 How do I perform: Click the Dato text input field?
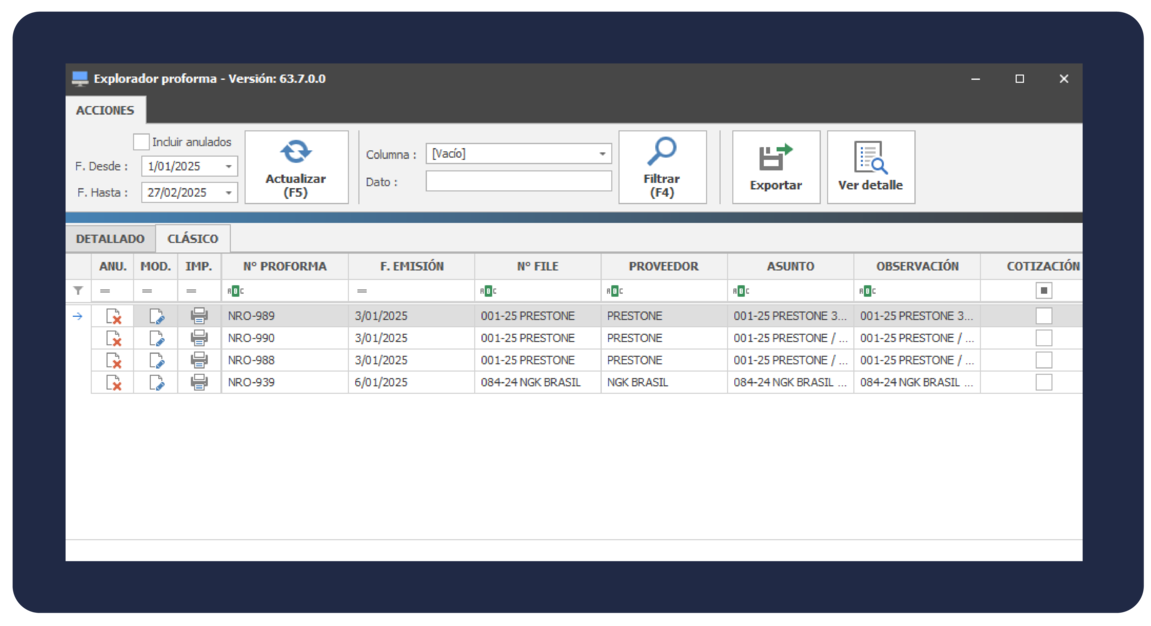tap(518, 181)
